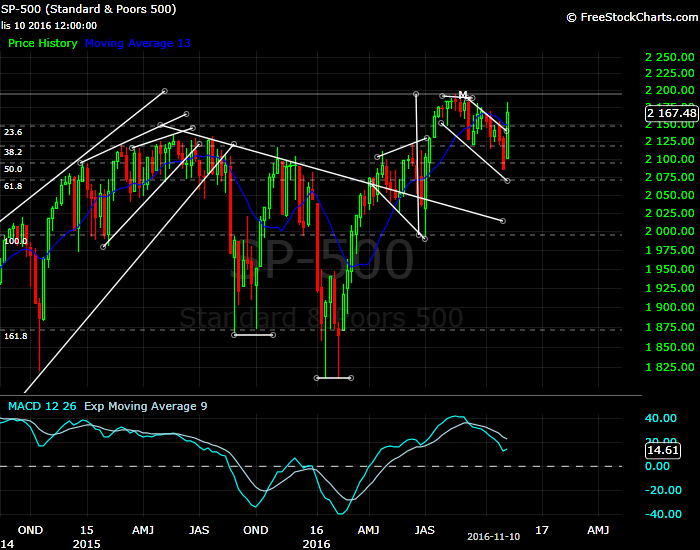Screen dimensions: 700x550
Task: Click the 2 075.00 price axis label
Action: point(670,177)
